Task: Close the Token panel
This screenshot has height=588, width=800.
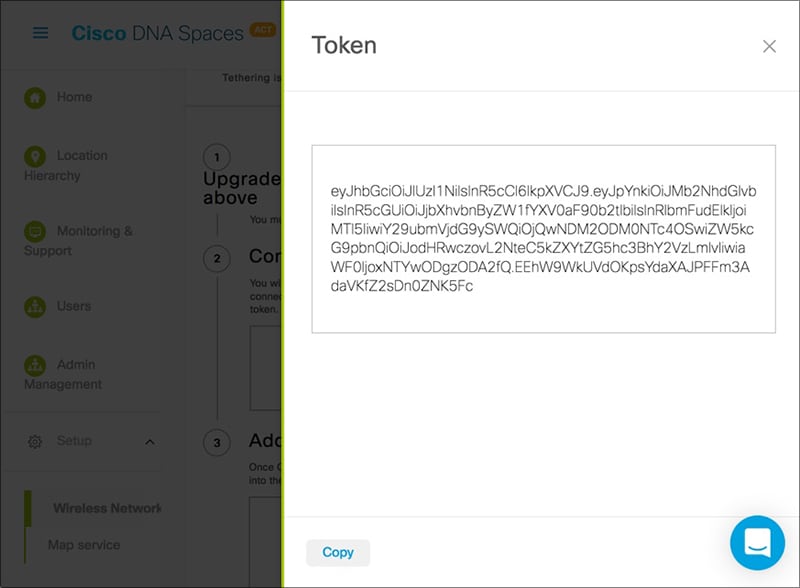Action: coord(769,46)
